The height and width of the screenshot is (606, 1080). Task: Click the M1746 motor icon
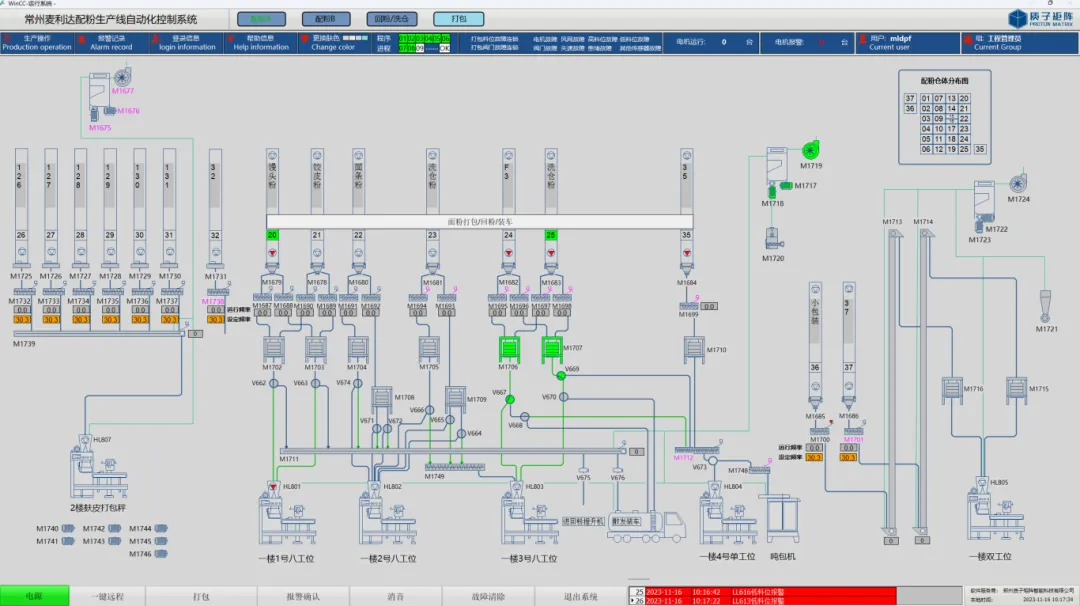[x=160, y=554]
